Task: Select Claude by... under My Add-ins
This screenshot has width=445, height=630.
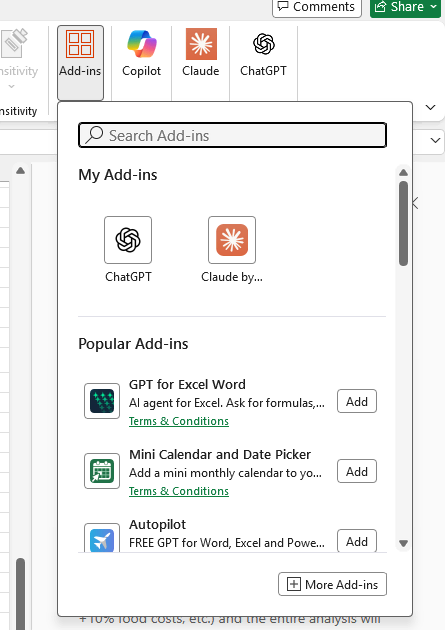Action: coord(232,249)
